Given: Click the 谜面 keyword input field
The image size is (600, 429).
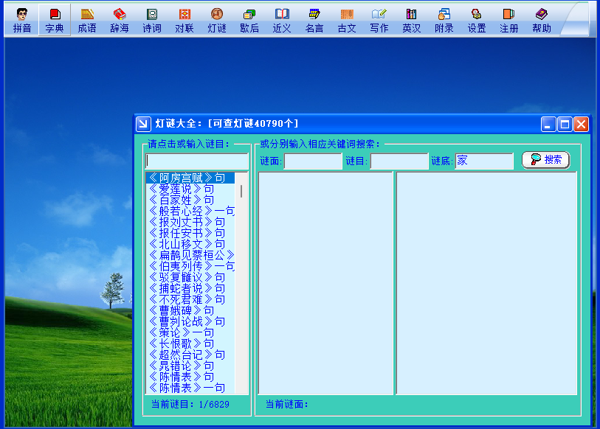Looking at the screenshot, I should [x=313, y=161].
